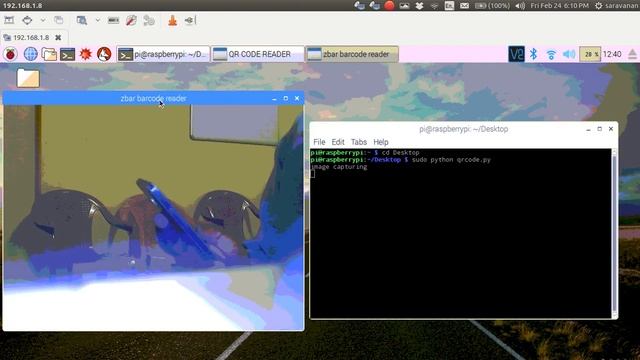Image resolution: width=640 pixels, height=360 pixels.
Task: Maximize the pi@raspberrypi terminal window
Action: pos(600,129)
